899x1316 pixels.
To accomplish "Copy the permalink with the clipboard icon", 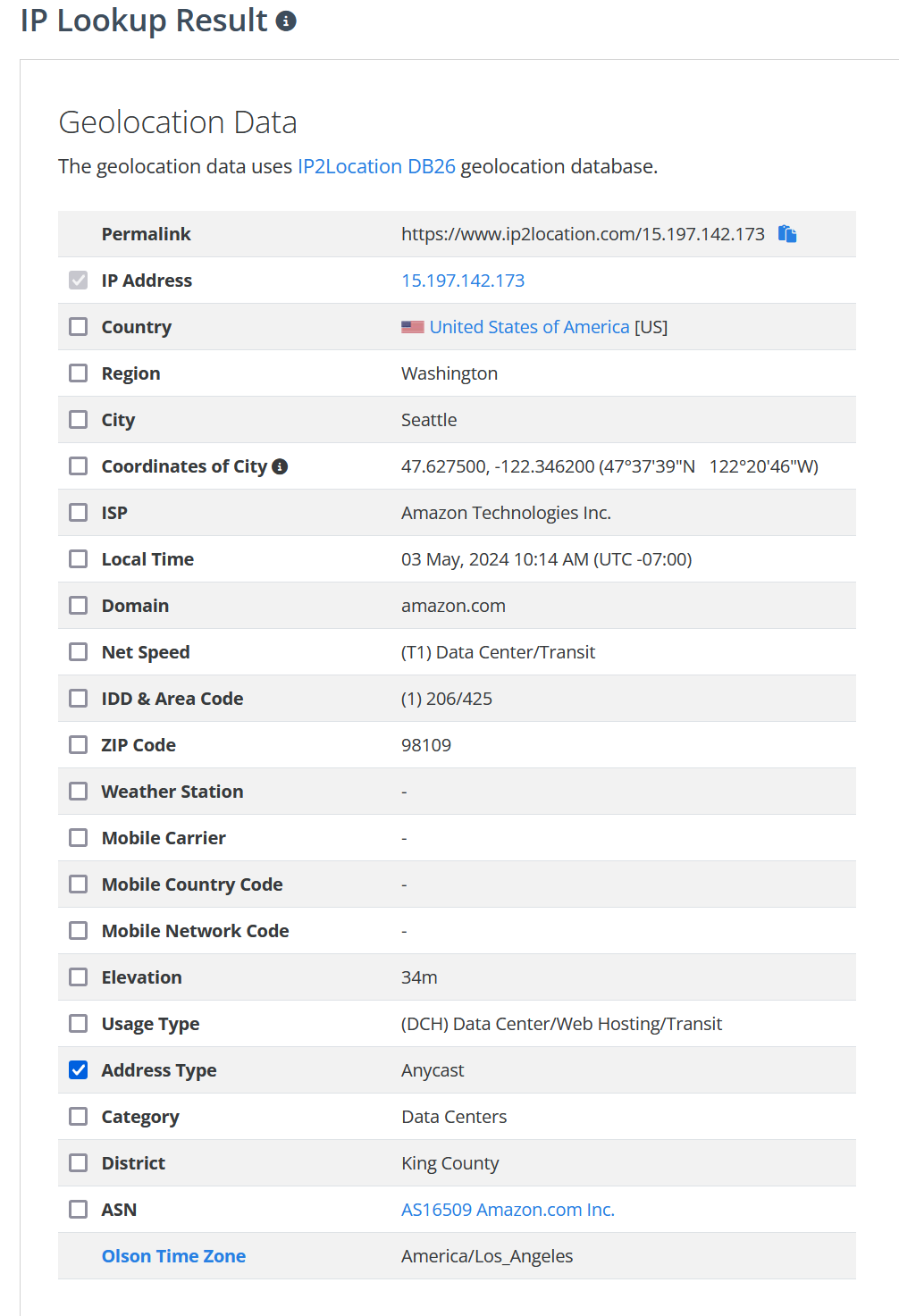I will click(x=787, y=234).
